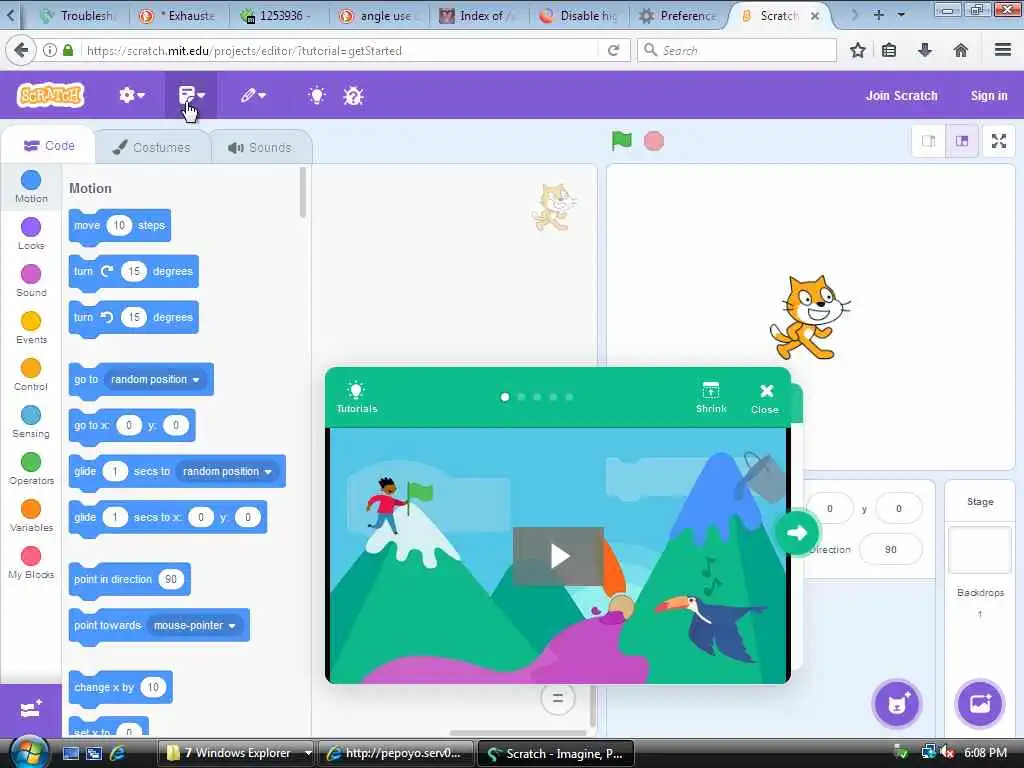Select the Control blocks category
The image size is (1024, 768).
pyautogui.click(x=31, y=375)
